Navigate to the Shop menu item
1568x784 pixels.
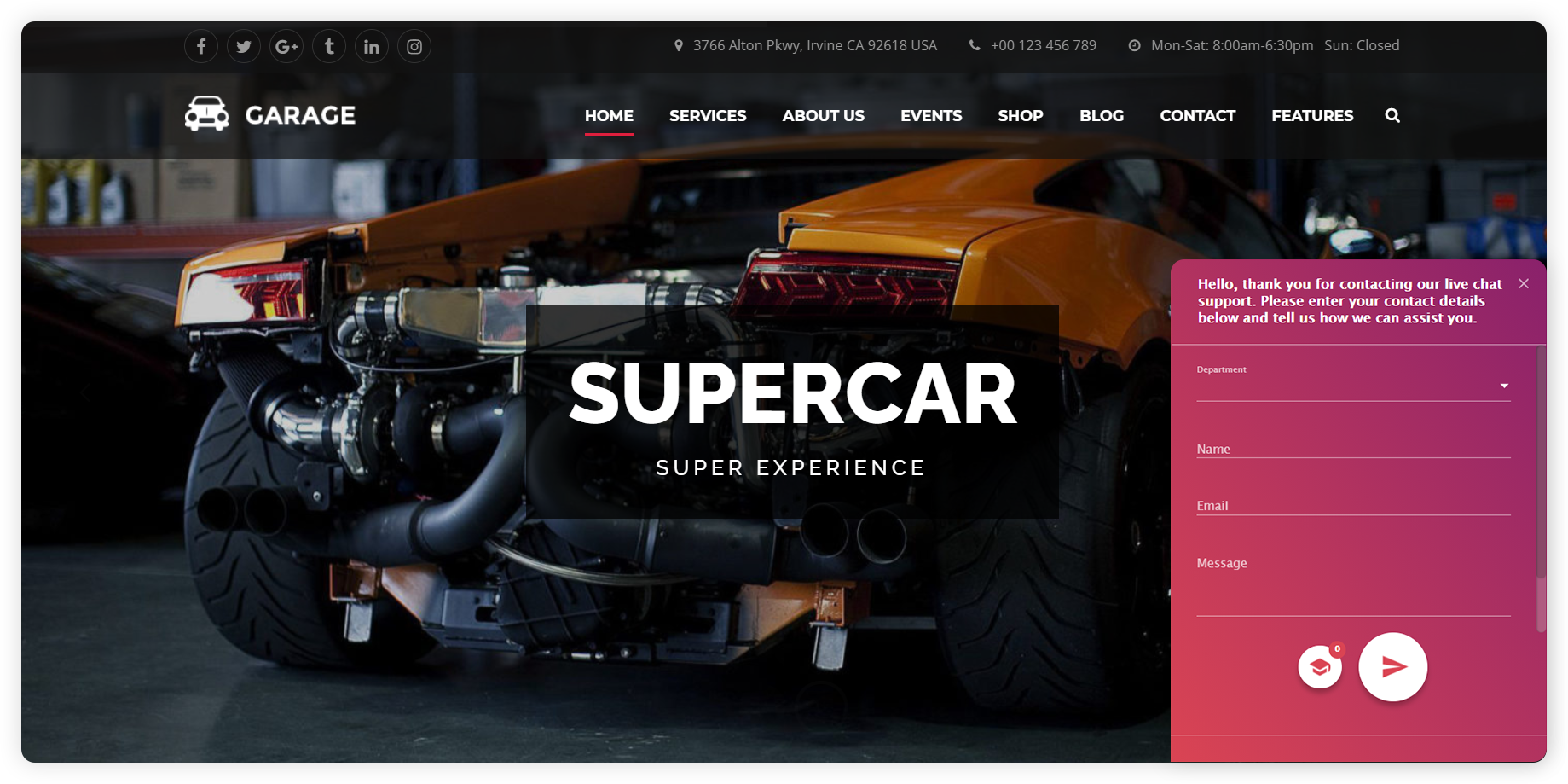point(1020,115)
